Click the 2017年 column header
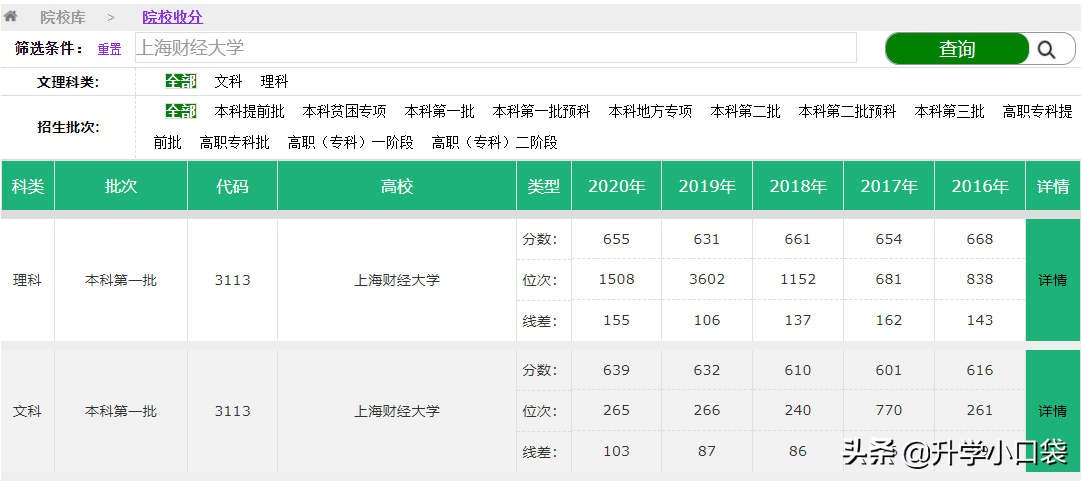1082x481 pixels. tap(889, 186)
